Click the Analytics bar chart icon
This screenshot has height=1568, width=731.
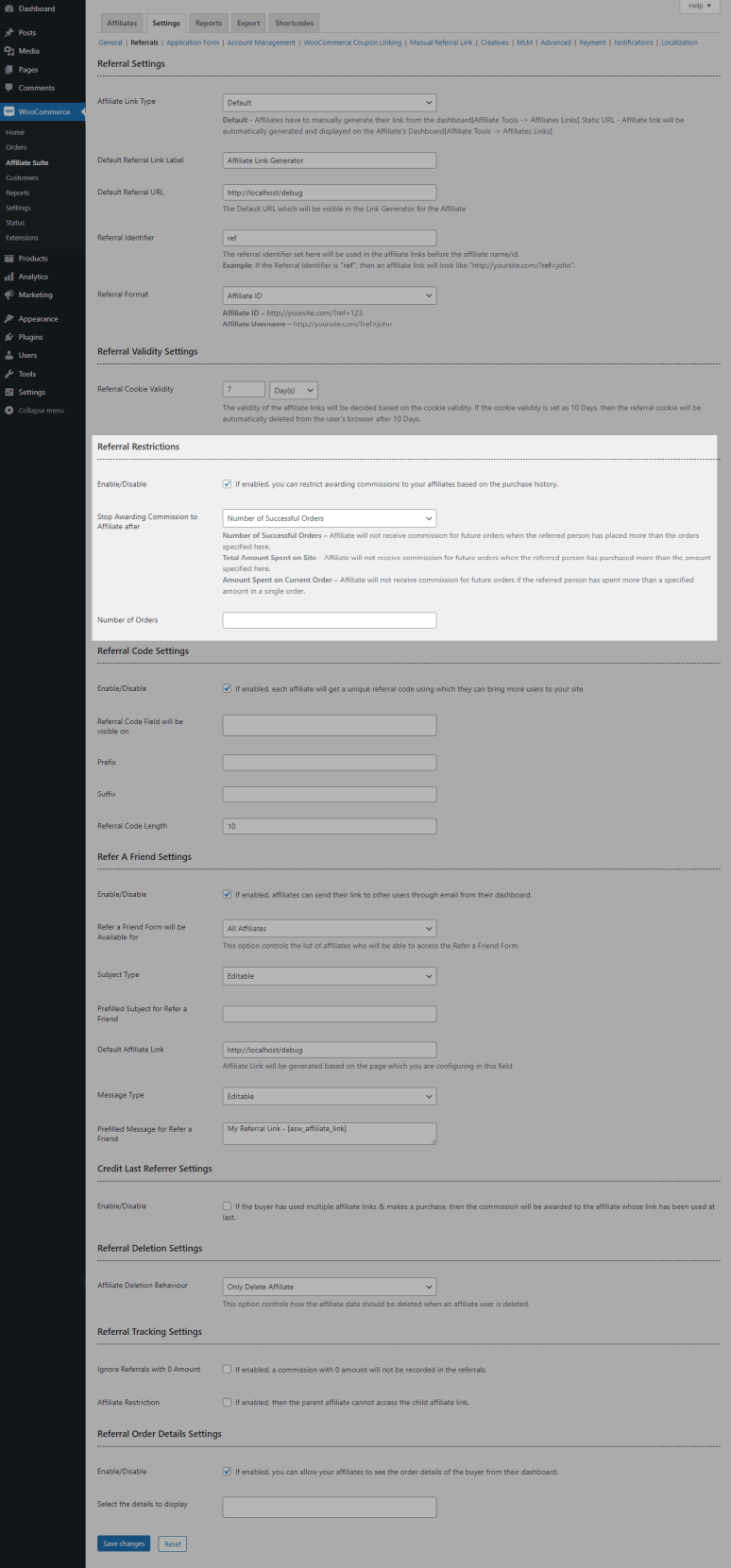tap(9, 277)
